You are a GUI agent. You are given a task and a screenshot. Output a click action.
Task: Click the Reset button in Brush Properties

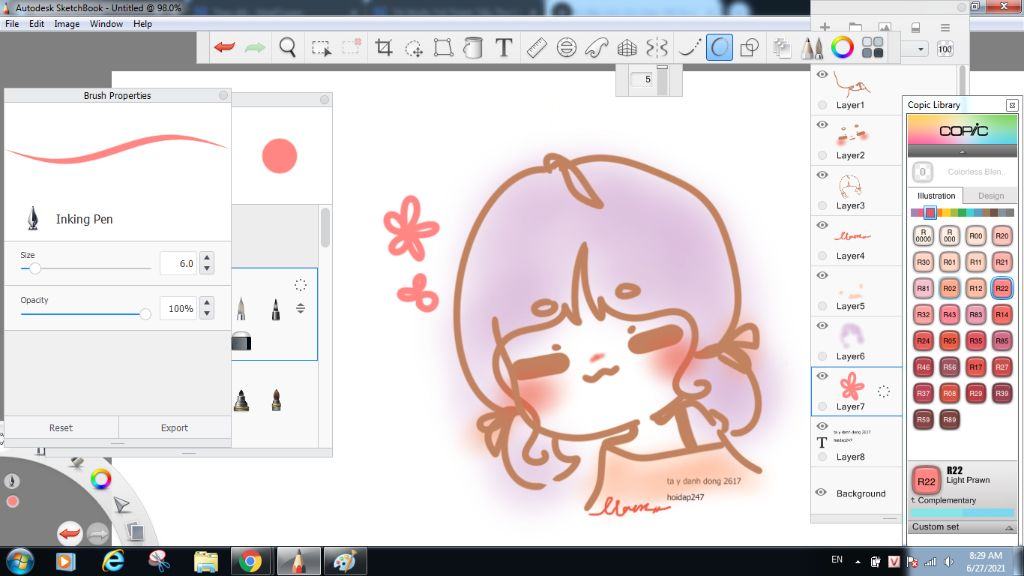point(61,428)
